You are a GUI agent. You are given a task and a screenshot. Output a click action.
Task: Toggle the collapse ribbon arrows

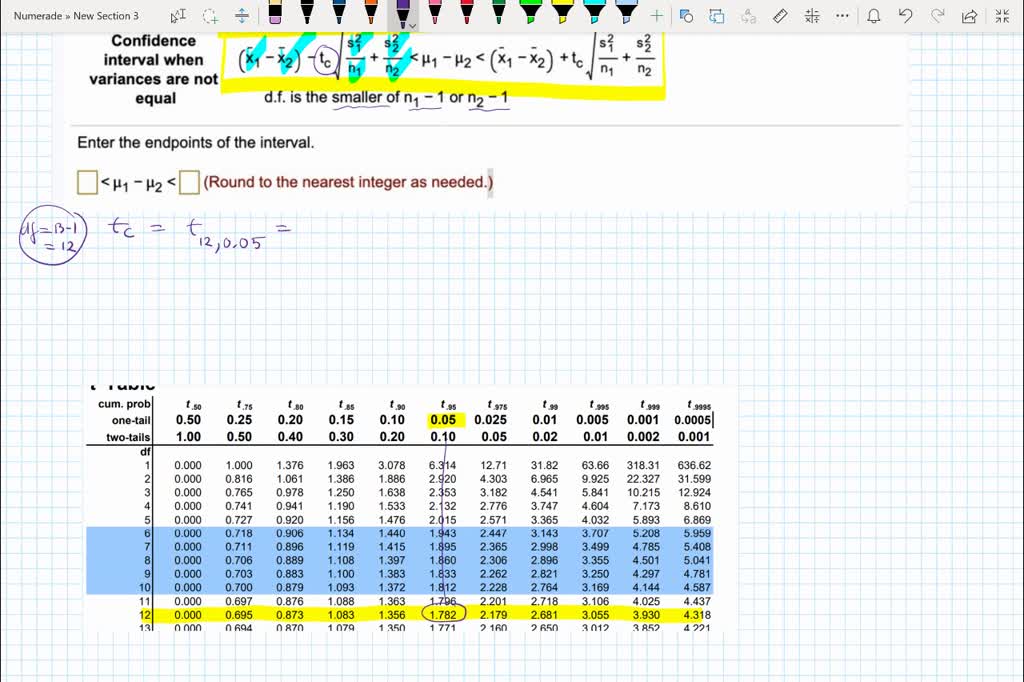coord(1001,14)
